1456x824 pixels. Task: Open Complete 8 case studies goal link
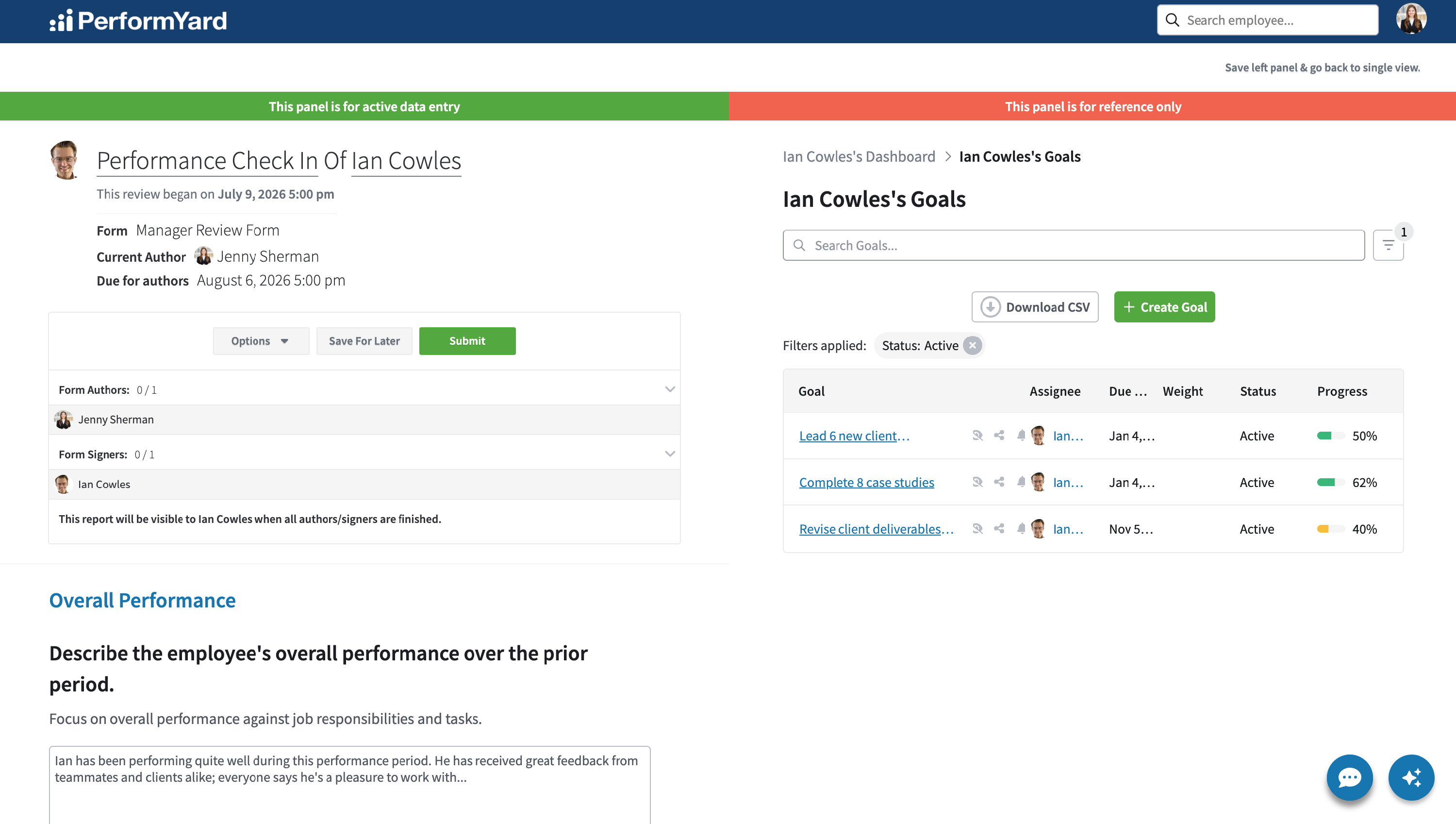(x=866, y=482)
